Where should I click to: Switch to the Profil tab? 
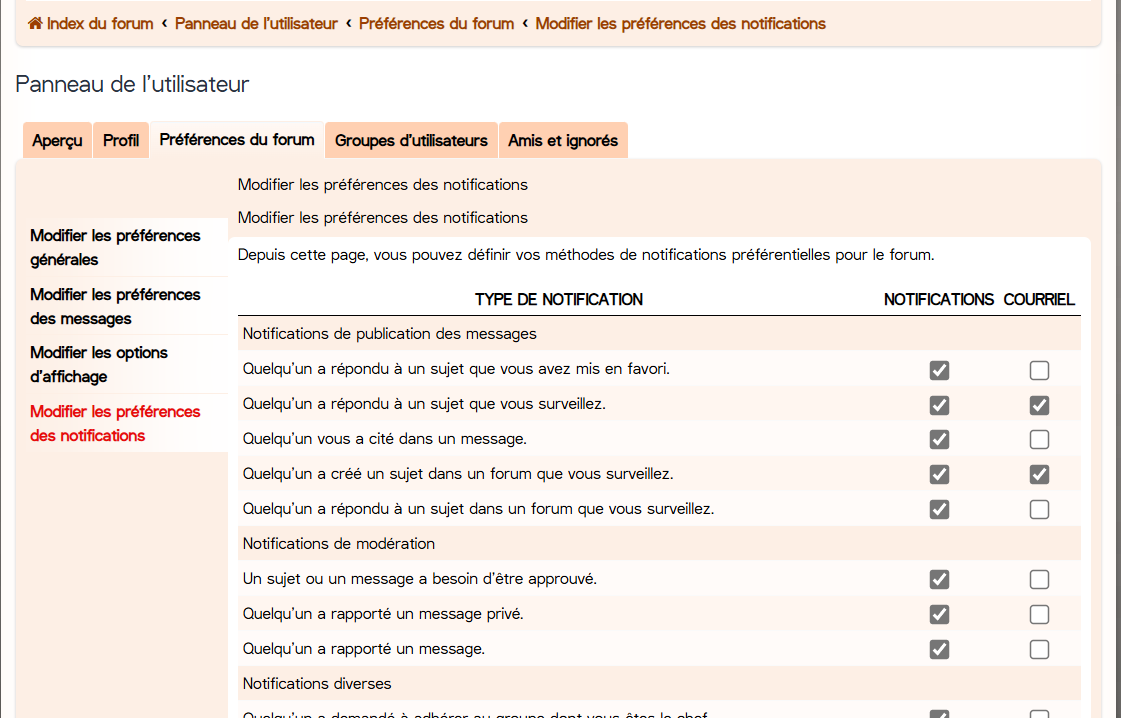point(121,141)
